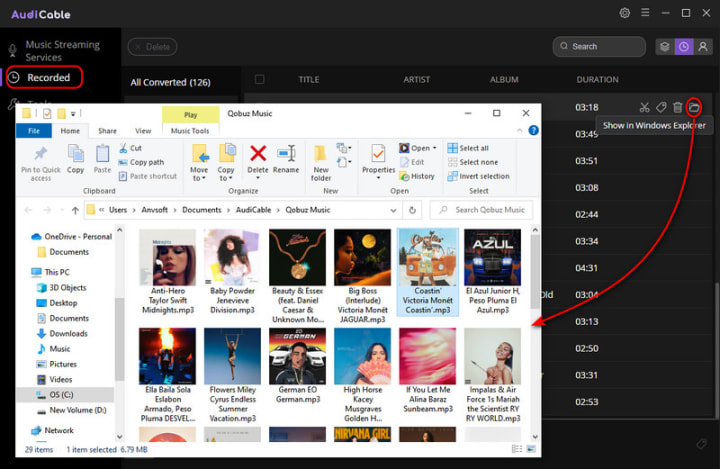Click AudiCable in the address breadcrumb

click(253, 210)
